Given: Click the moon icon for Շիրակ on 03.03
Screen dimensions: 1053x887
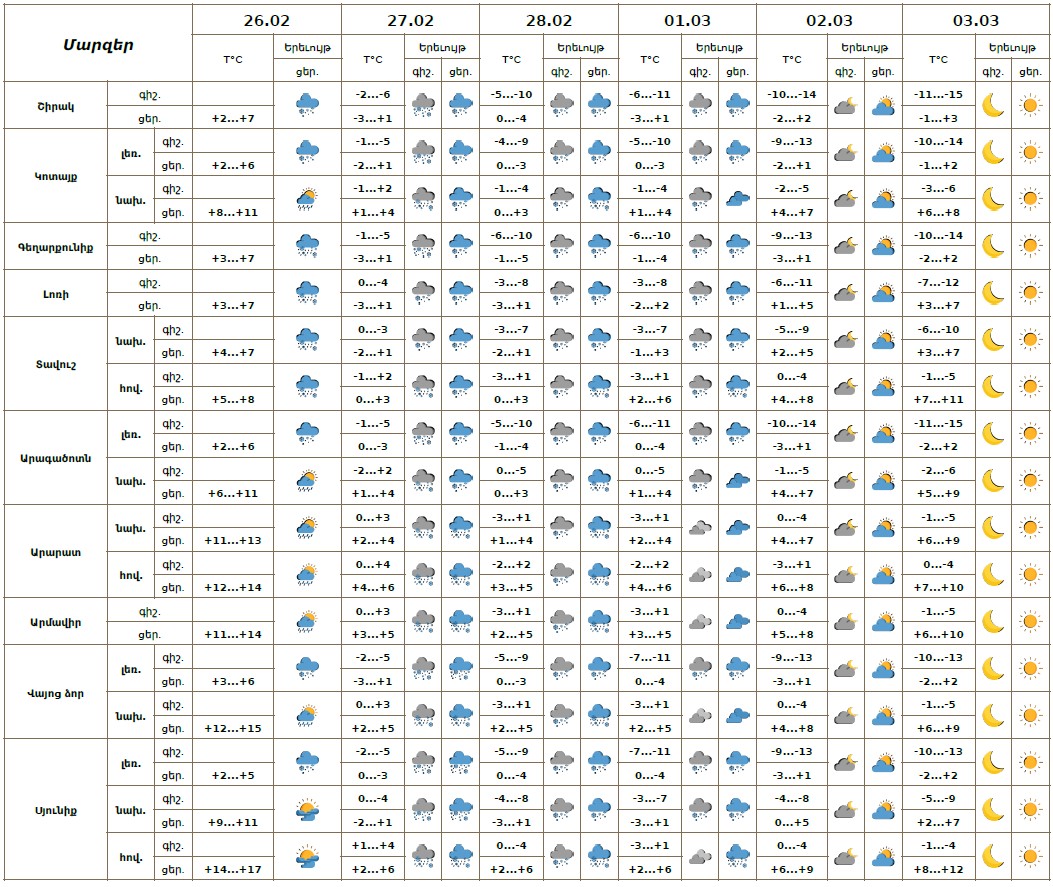Looking at the screenshot, I should (992, 105).
